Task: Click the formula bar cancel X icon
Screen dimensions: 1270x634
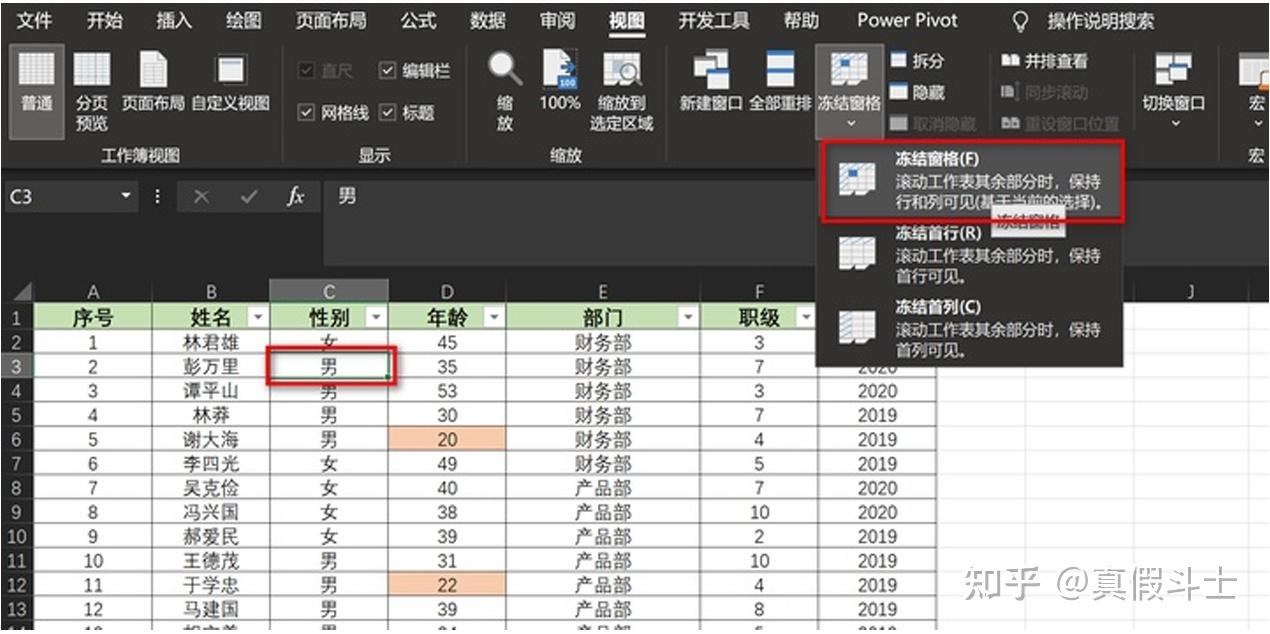Action: tap(201, 197)
